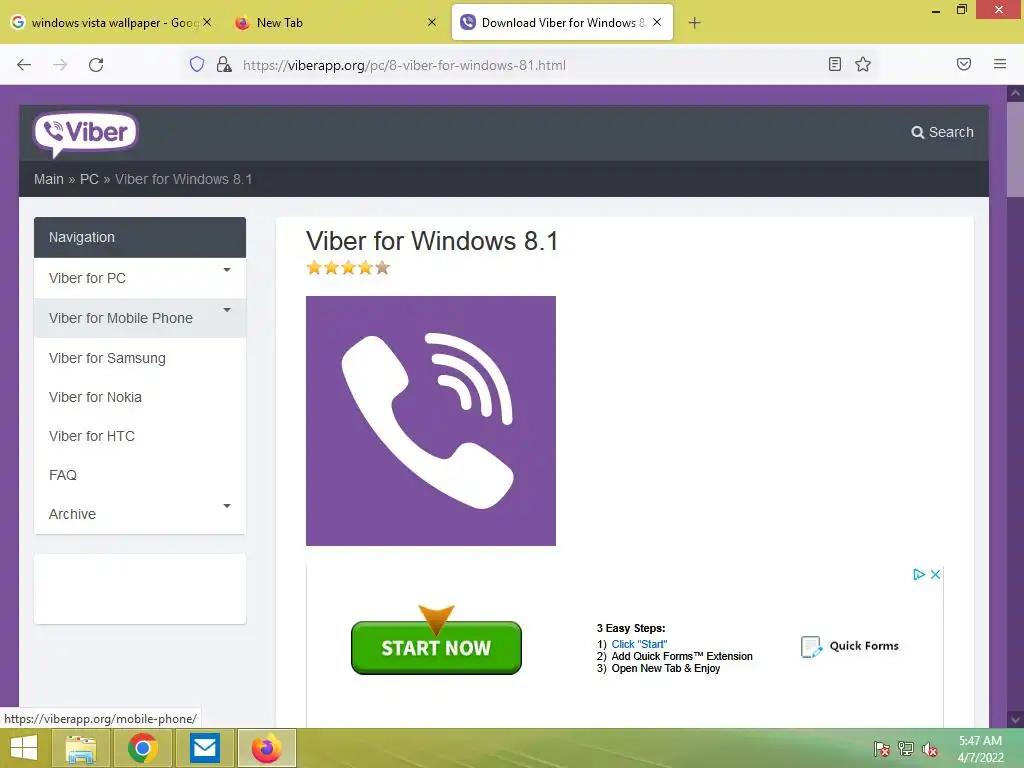This screenshot has height=768, width=1024.
Task: Click the Navigation sidebar header
Action: pos(140,237)
